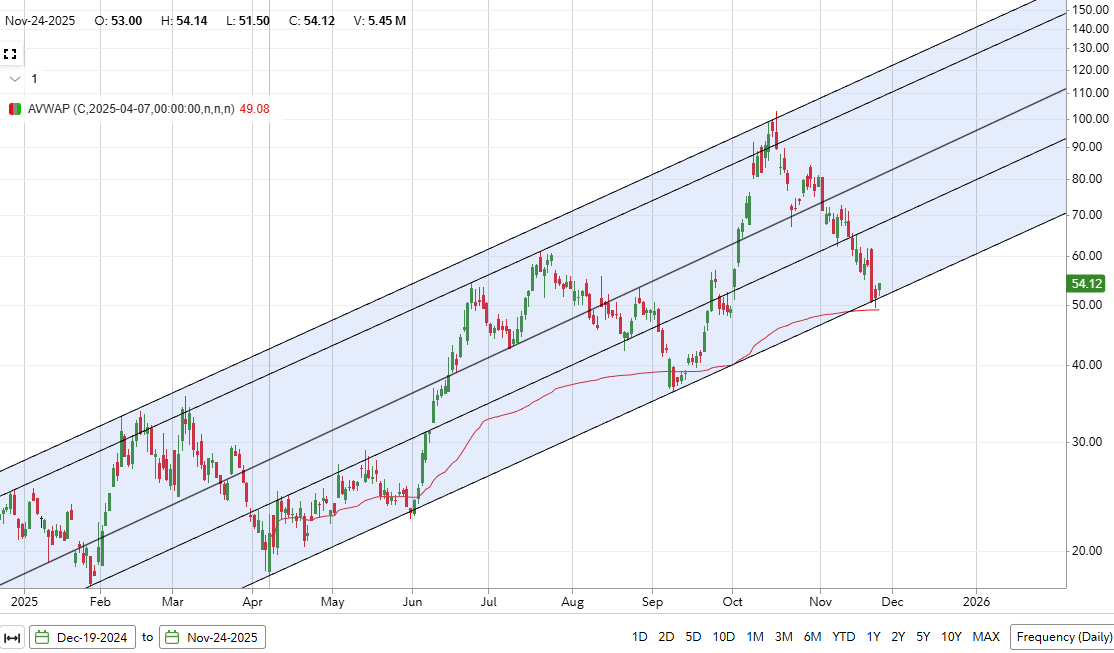Click the fullscreen expand icon
1114x653 pixels.
pyautogui.click(x=11, y=54)
